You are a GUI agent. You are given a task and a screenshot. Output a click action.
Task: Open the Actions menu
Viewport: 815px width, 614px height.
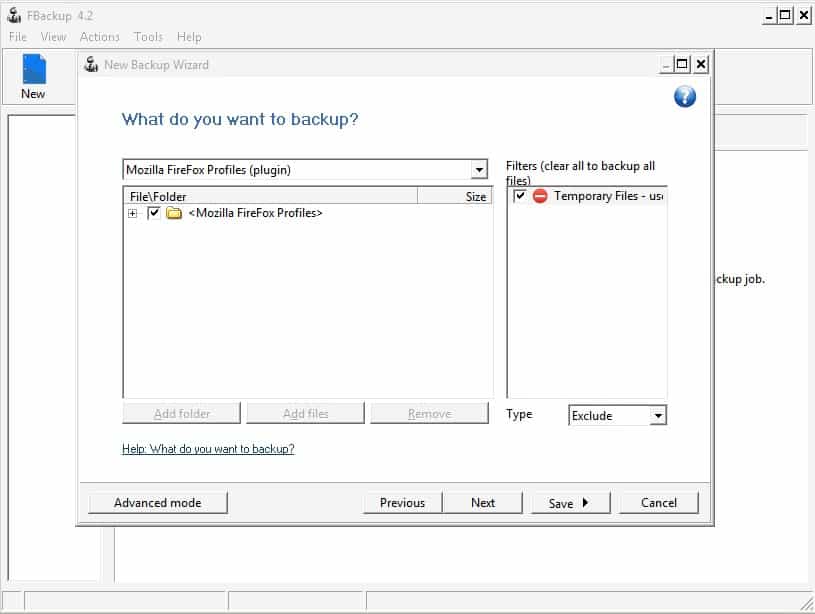[99, 37]
